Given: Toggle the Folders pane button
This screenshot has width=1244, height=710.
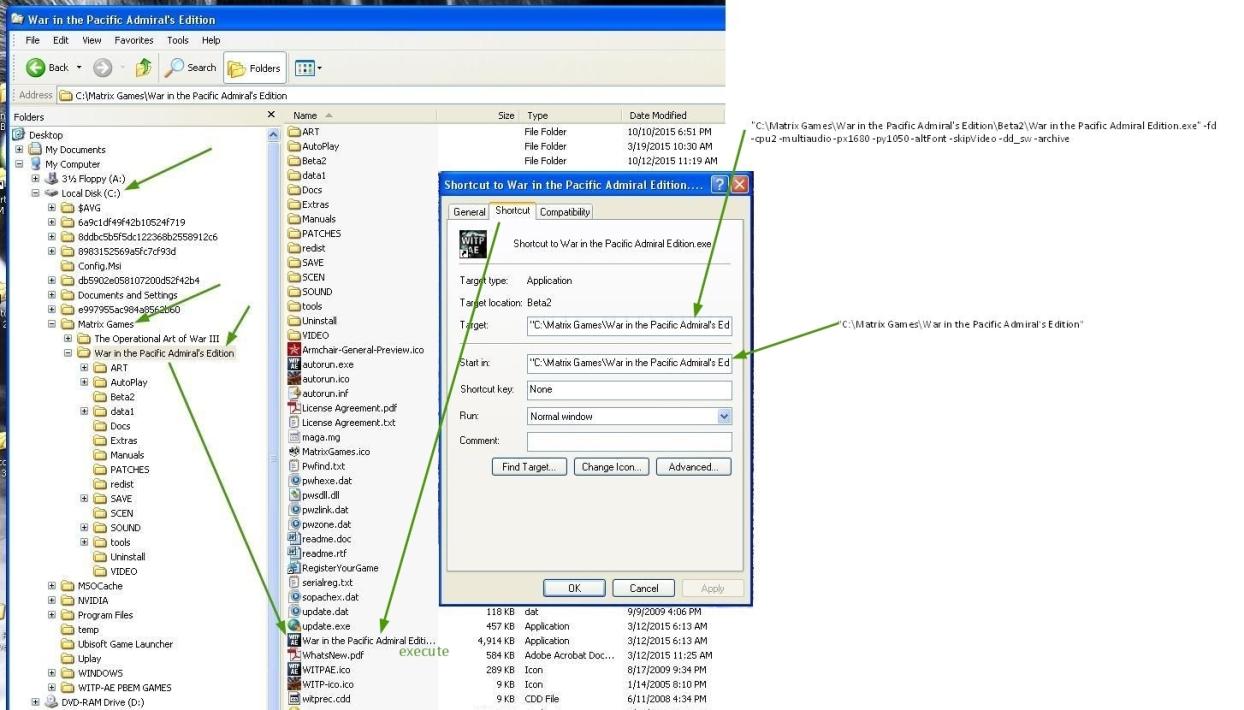Looking at the screenshot, I should [x=253, y=68].
